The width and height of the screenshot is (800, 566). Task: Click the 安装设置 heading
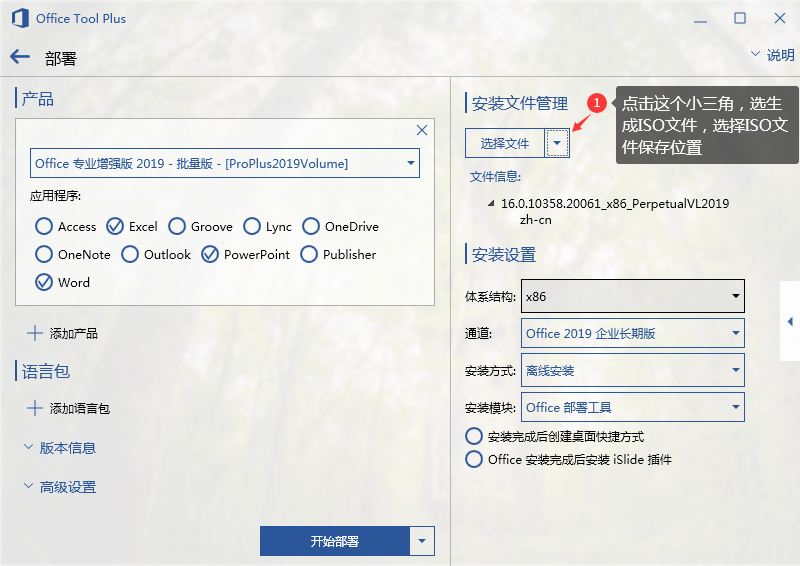[x=504, y=255]
